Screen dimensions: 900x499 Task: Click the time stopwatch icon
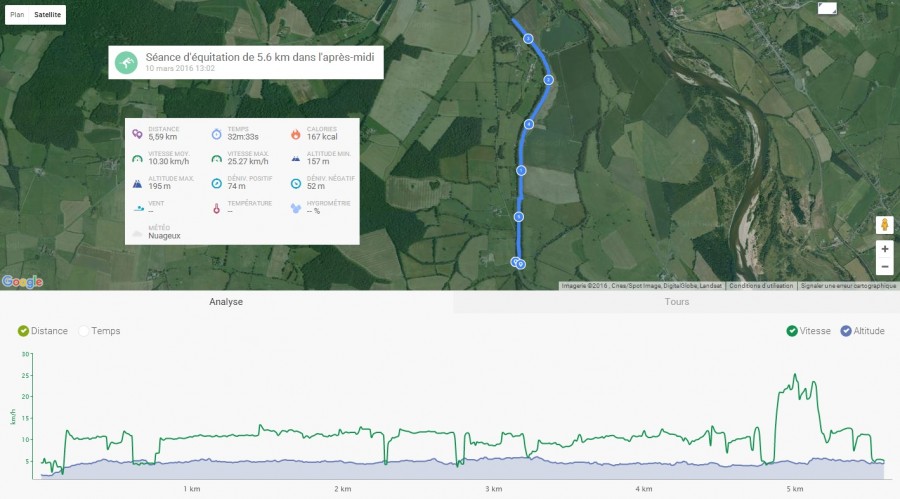pyautogui.click(x=216, y=133)
